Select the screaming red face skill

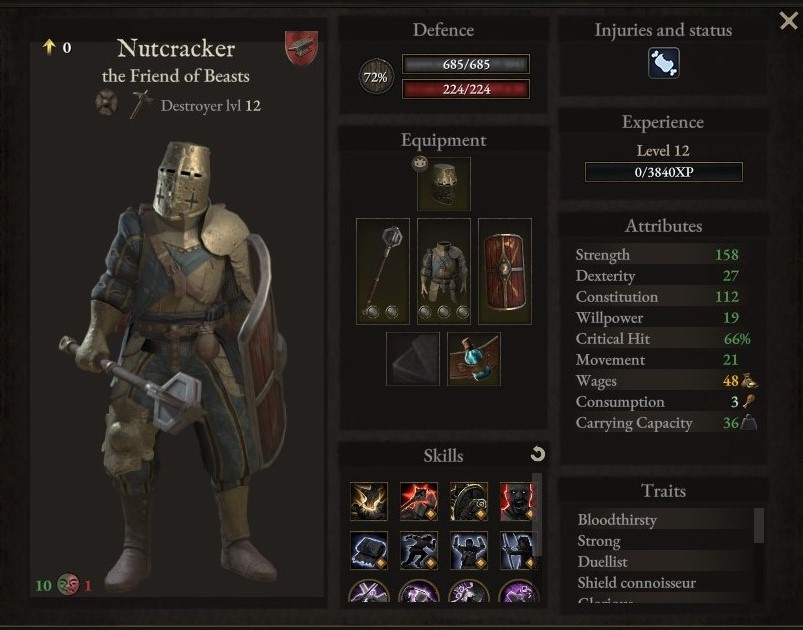517,501
